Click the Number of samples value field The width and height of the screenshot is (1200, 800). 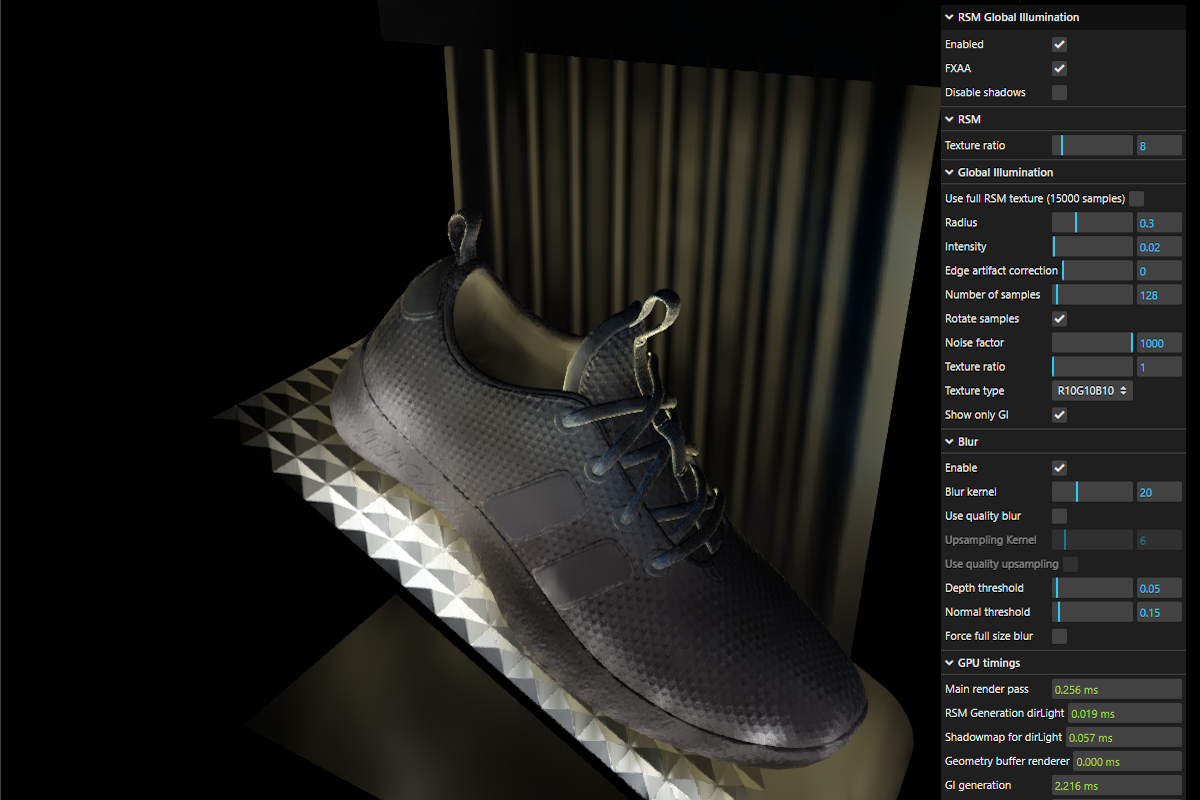coord(1159,294)
